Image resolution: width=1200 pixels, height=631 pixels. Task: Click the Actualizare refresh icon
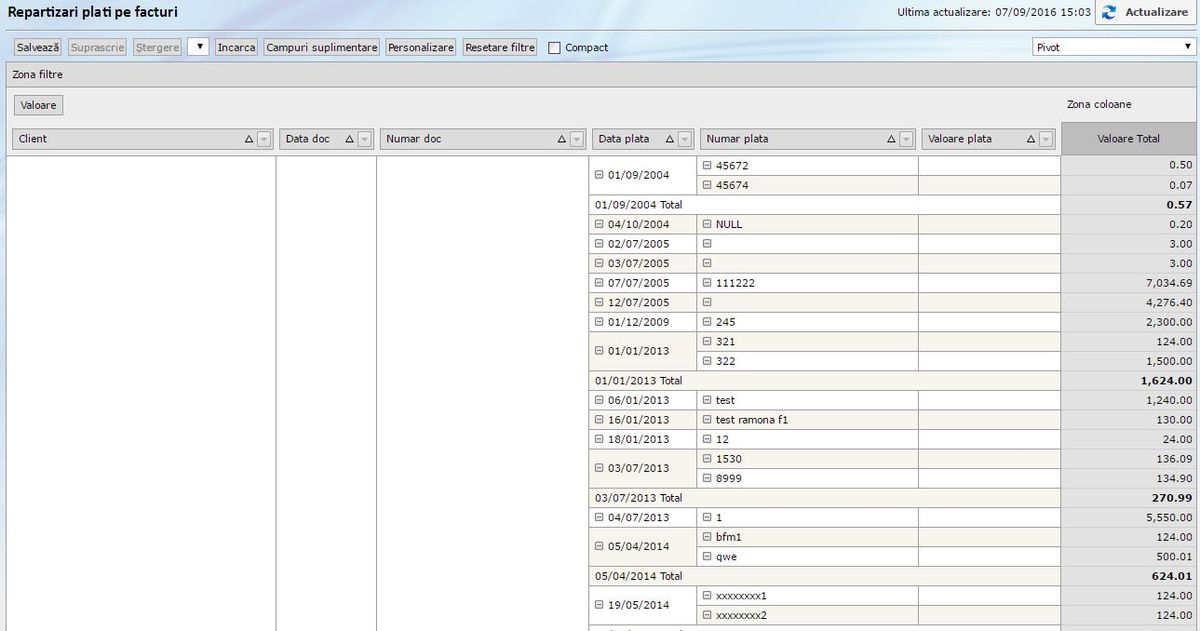[1109, 13]
